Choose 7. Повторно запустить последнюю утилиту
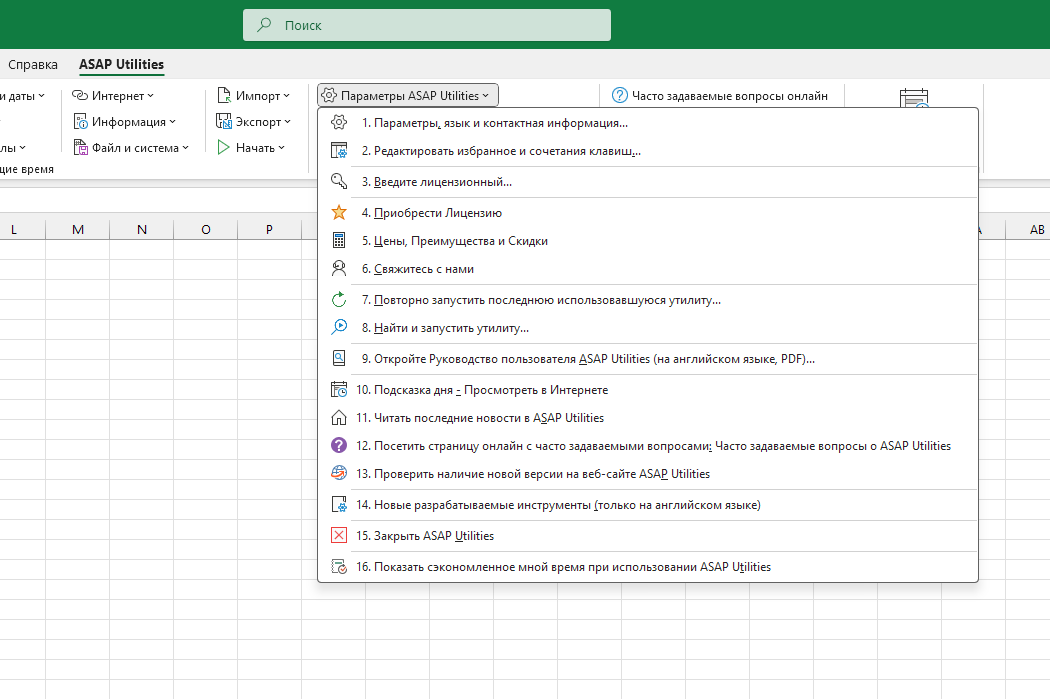Screen dimensions: 1050x699 (x=648, y=300)
